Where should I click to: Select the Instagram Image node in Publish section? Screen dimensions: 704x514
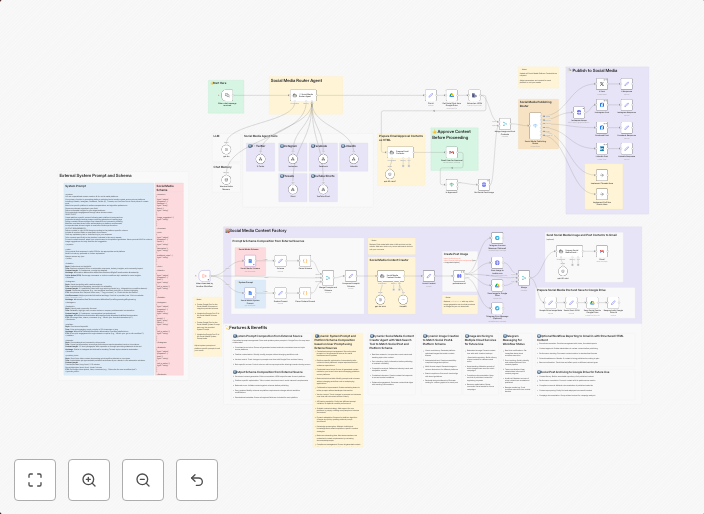[579, 113]
